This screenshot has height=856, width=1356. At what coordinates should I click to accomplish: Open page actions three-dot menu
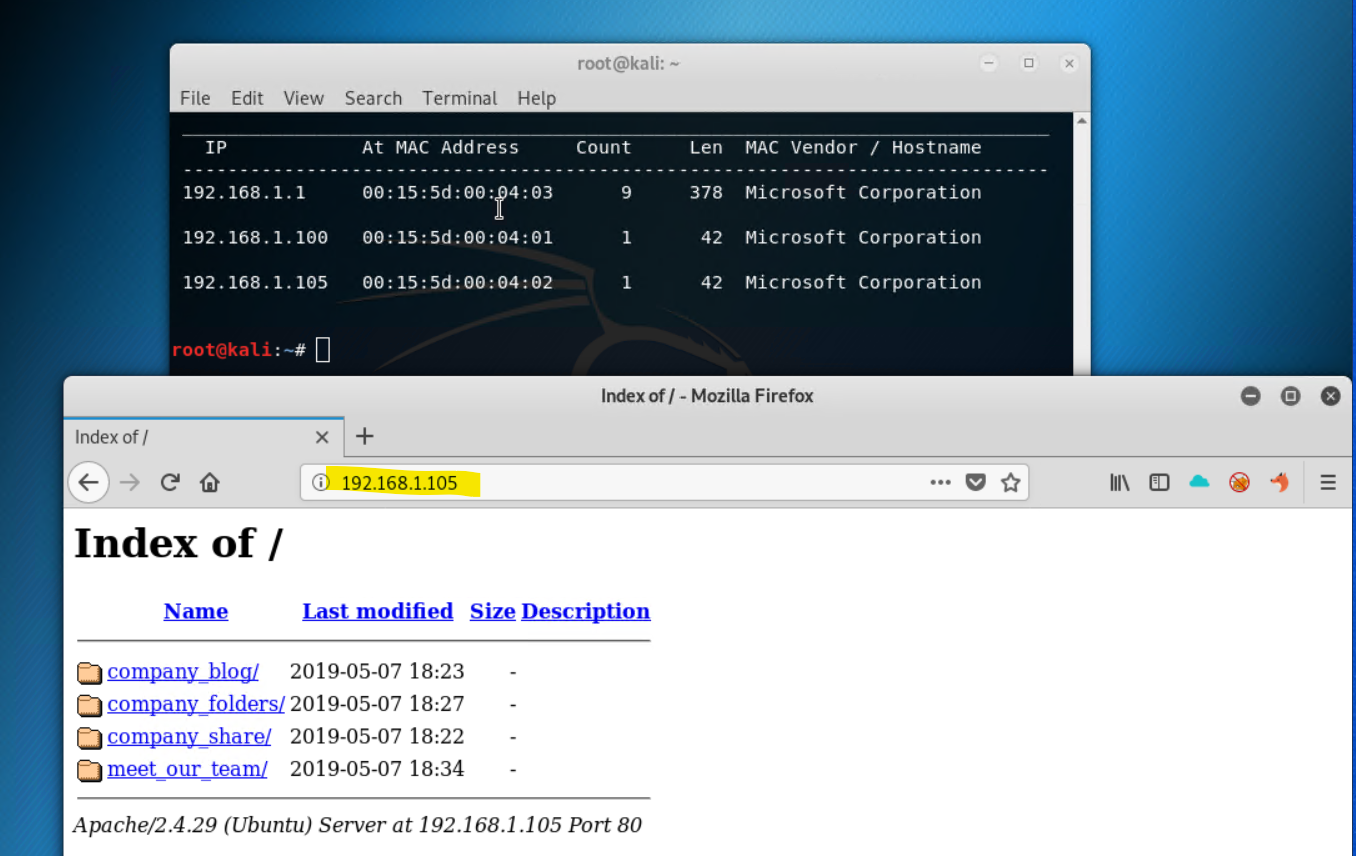(940, 483)
